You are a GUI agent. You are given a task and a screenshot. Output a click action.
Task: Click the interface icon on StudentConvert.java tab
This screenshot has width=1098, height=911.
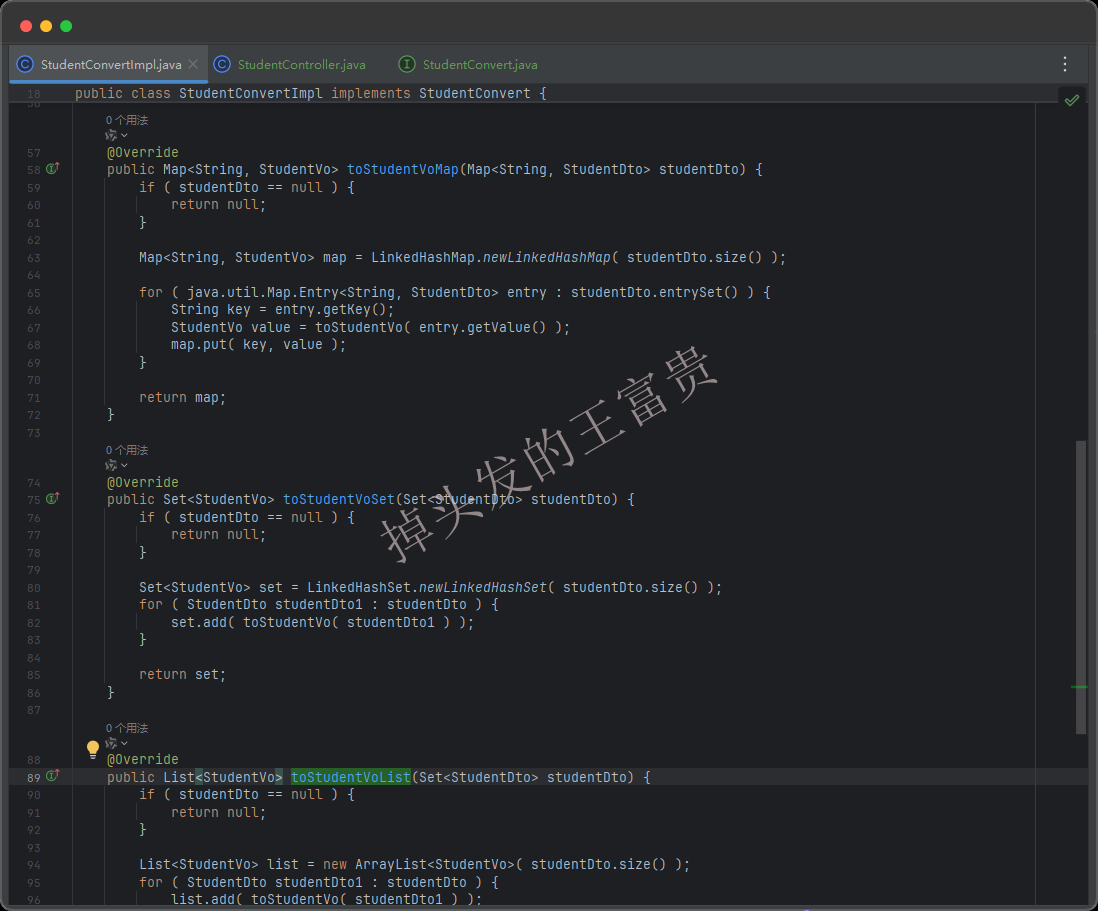coord(407,64)
